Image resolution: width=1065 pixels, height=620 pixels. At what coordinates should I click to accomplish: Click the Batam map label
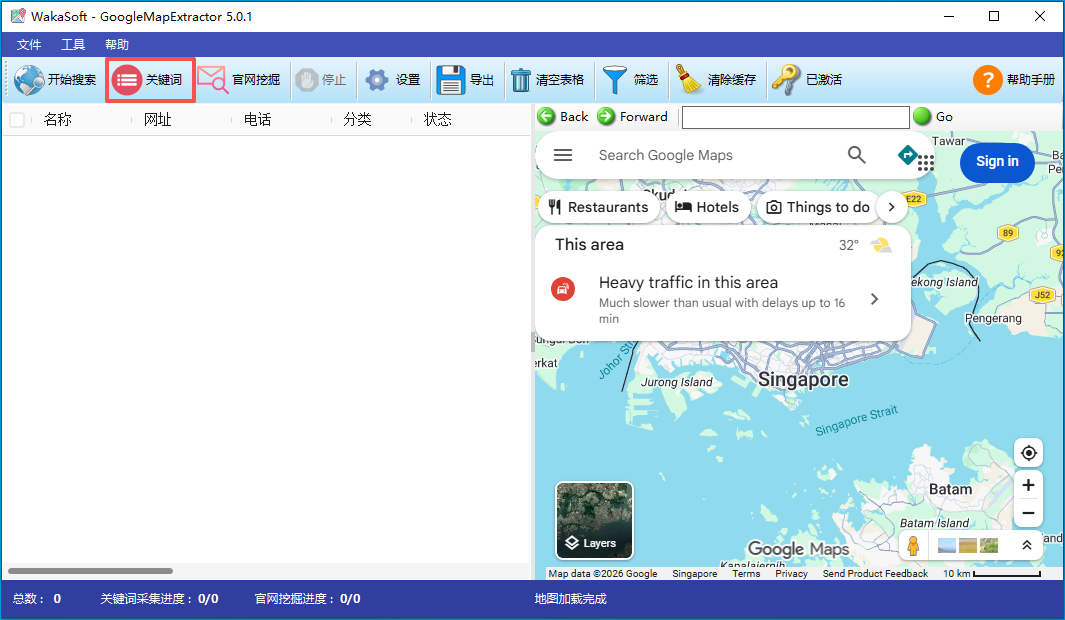pos(950,490)
